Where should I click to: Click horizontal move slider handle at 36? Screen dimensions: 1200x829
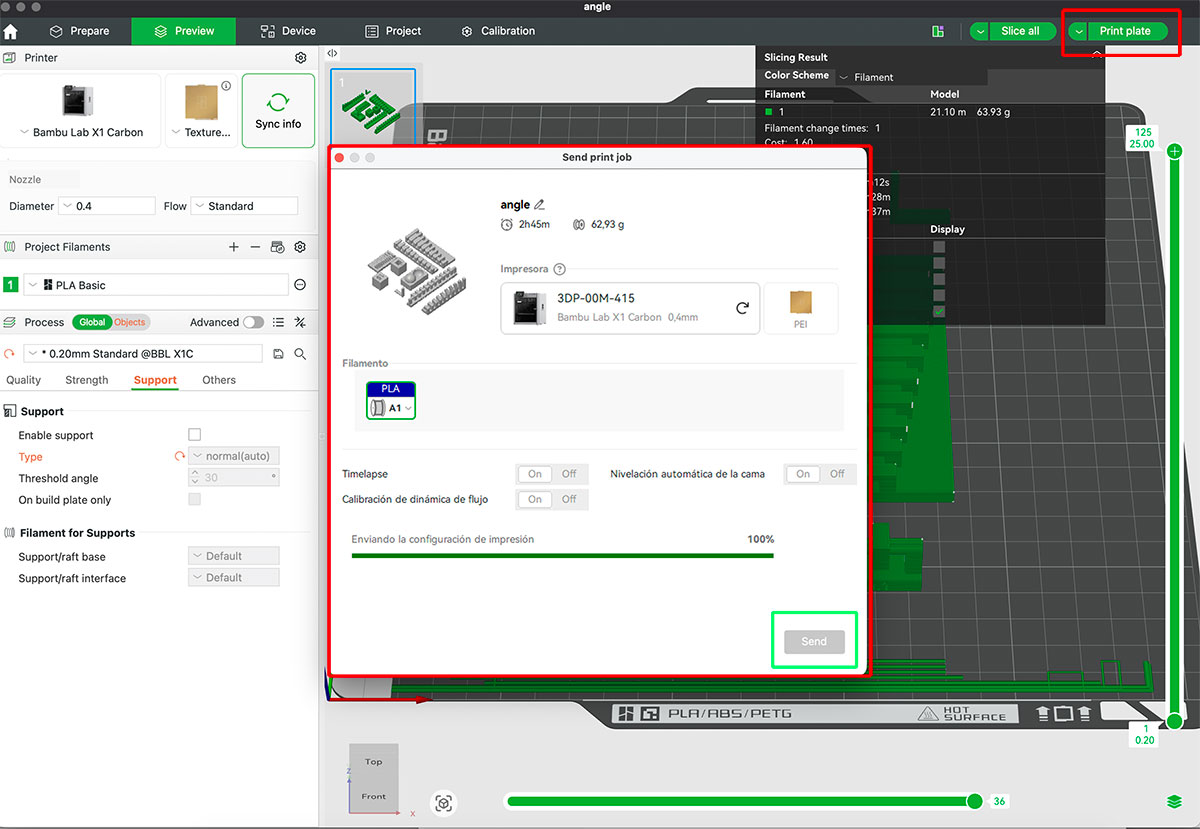pyautogui.click(x=974, y=801)
